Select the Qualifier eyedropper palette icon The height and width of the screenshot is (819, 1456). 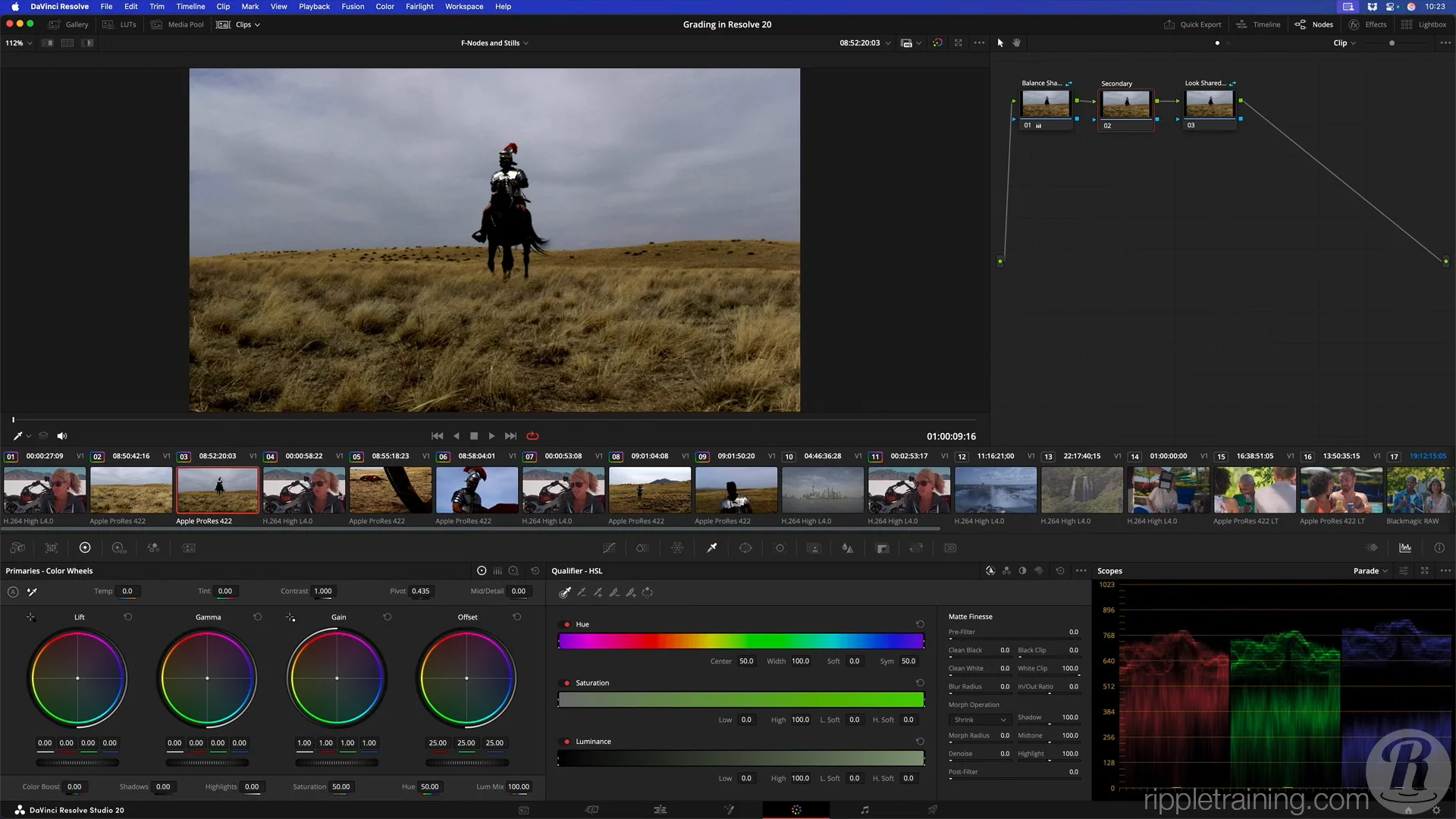click(711, 548)
